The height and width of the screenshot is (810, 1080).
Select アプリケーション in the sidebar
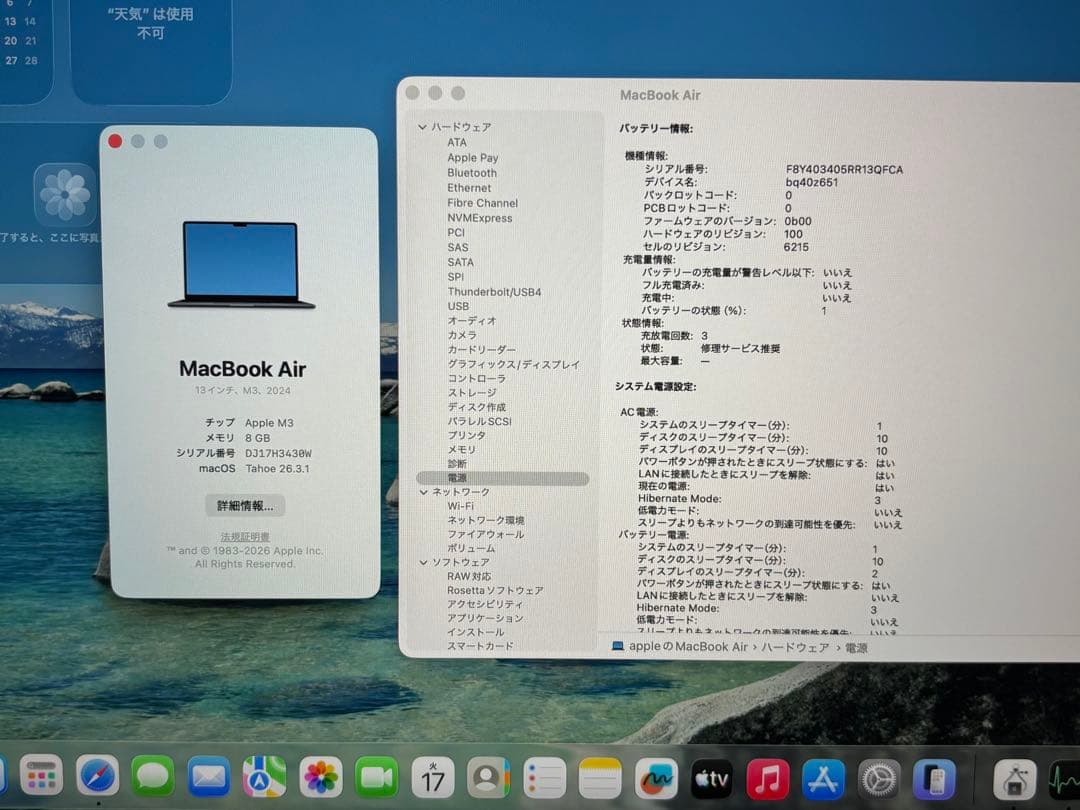tap(485, 619)
